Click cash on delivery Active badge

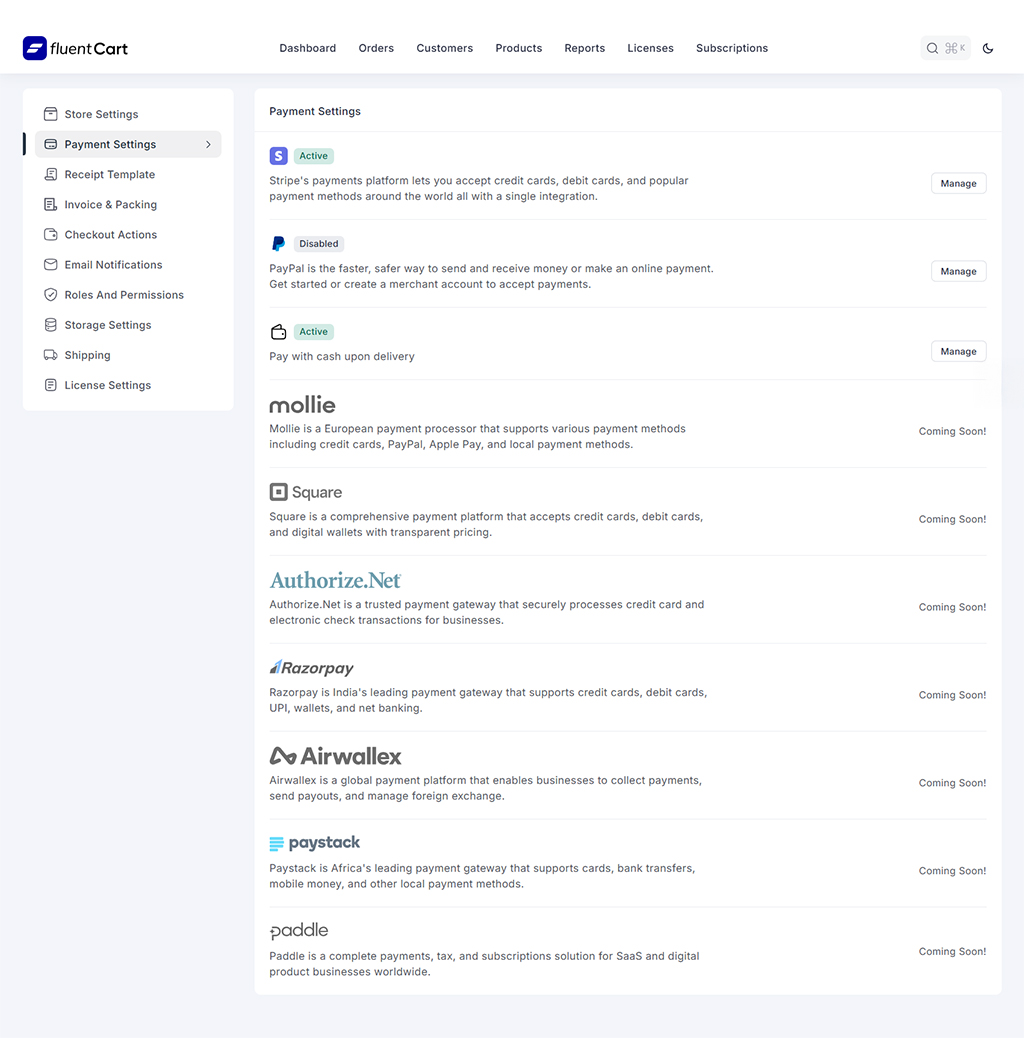(x=314, y=332)
